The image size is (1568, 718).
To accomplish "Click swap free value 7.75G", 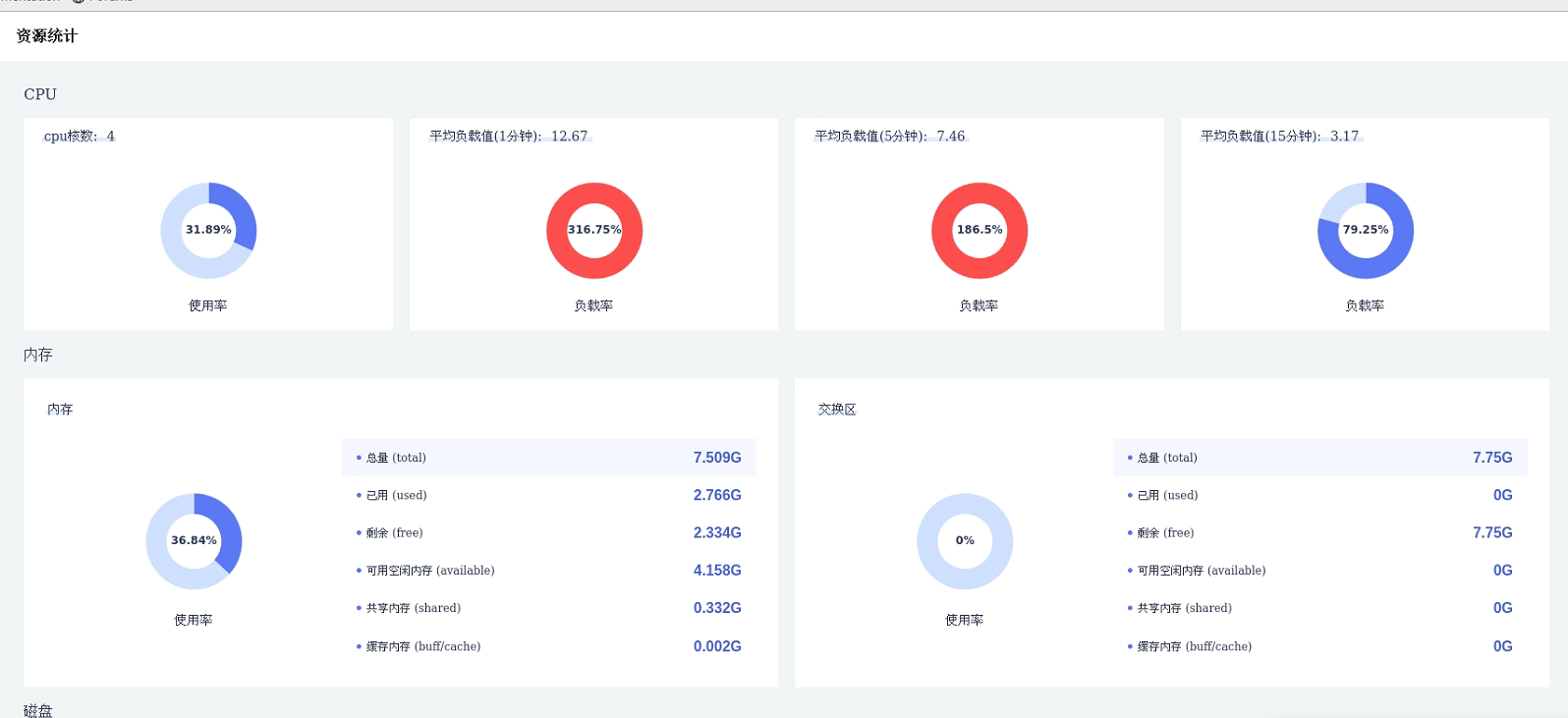I will (x=1492, y=532).
